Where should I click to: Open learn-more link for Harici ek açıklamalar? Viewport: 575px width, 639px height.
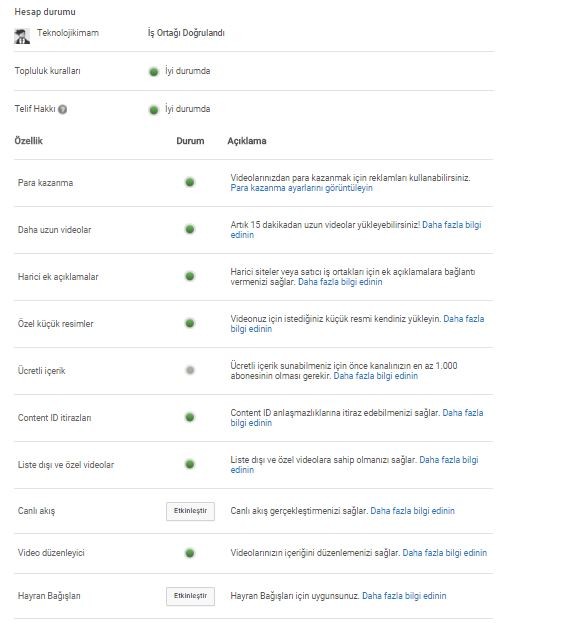340,282
